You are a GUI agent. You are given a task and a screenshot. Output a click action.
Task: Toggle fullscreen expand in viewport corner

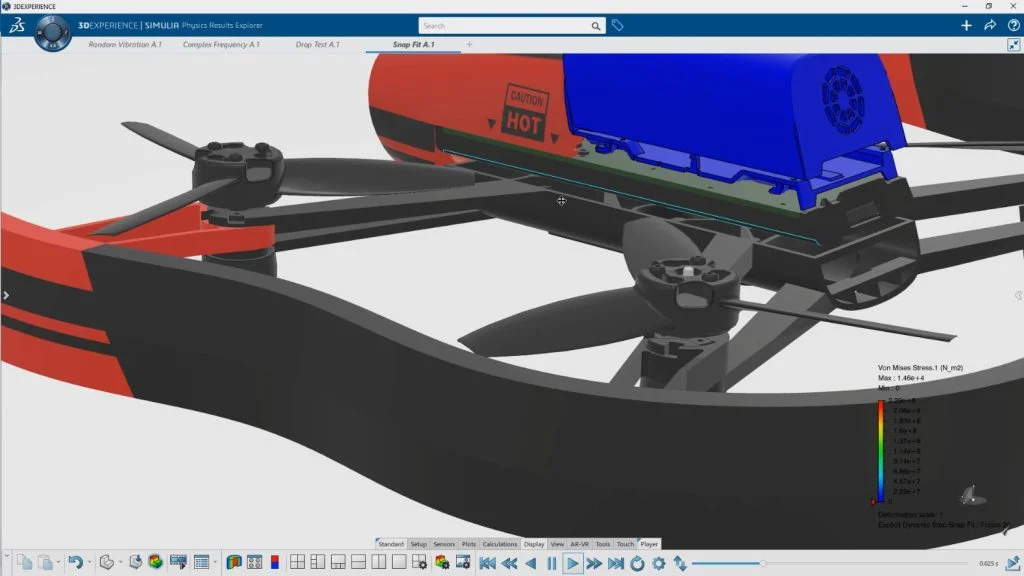pyautogui.click(x=1013, y=45)
